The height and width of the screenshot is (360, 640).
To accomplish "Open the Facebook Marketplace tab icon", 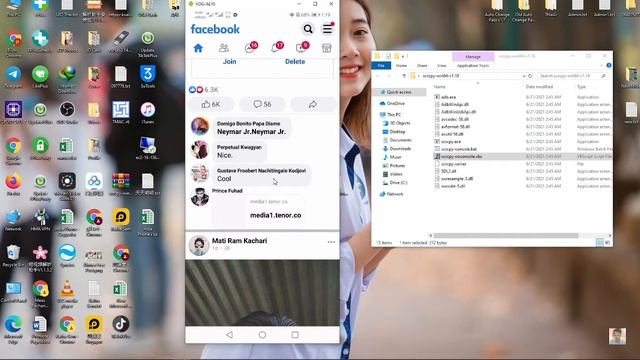I will point(327,48).
